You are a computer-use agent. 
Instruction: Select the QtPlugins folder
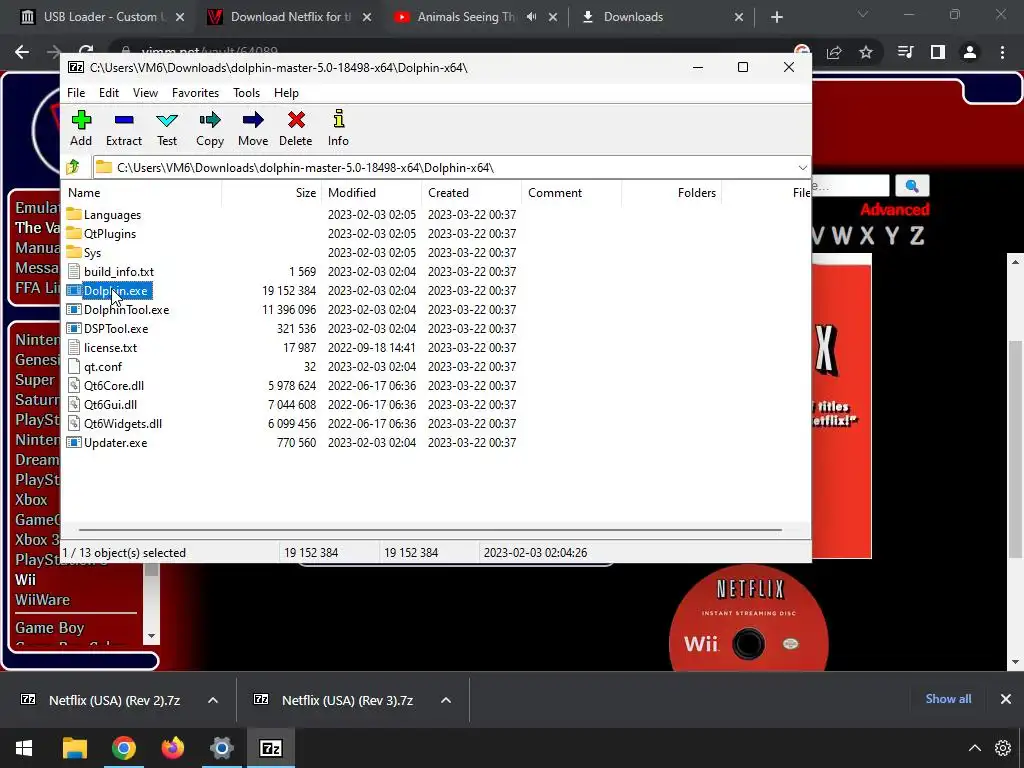(x=110, y=234)
